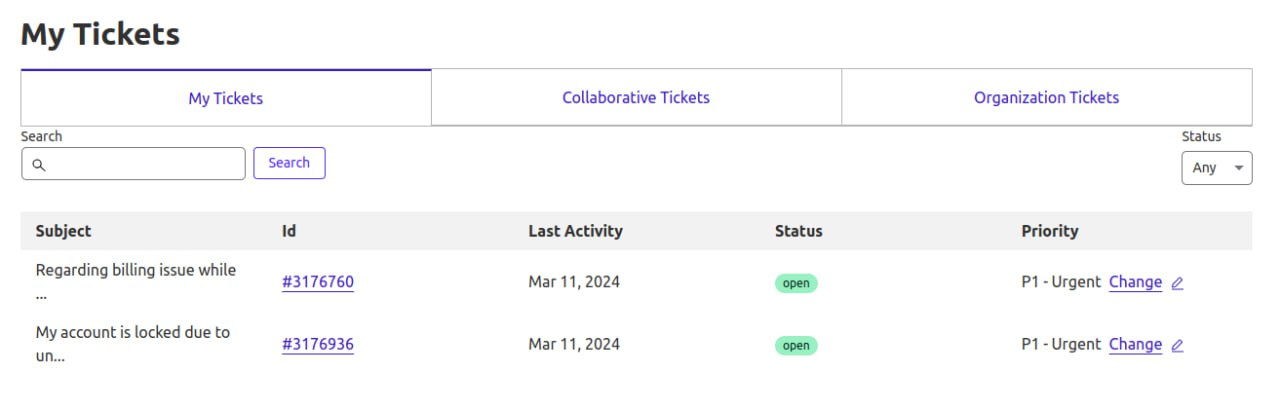The height and width of the screenshot is (410, 1280).
Task: Switch to the My Tickets tab
Action: click(x=226, y=98)
